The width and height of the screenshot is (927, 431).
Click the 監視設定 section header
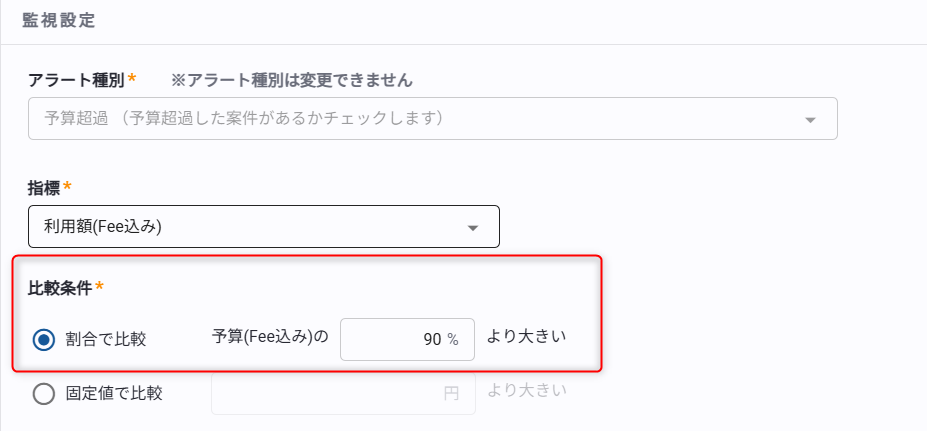(59, 20)
